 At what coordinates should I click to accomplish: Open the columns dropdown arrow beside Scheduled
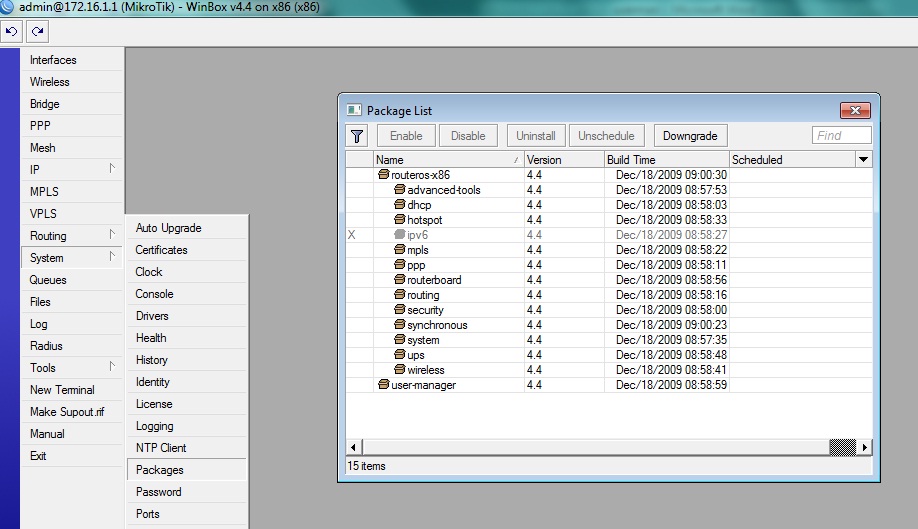point(863,159)
